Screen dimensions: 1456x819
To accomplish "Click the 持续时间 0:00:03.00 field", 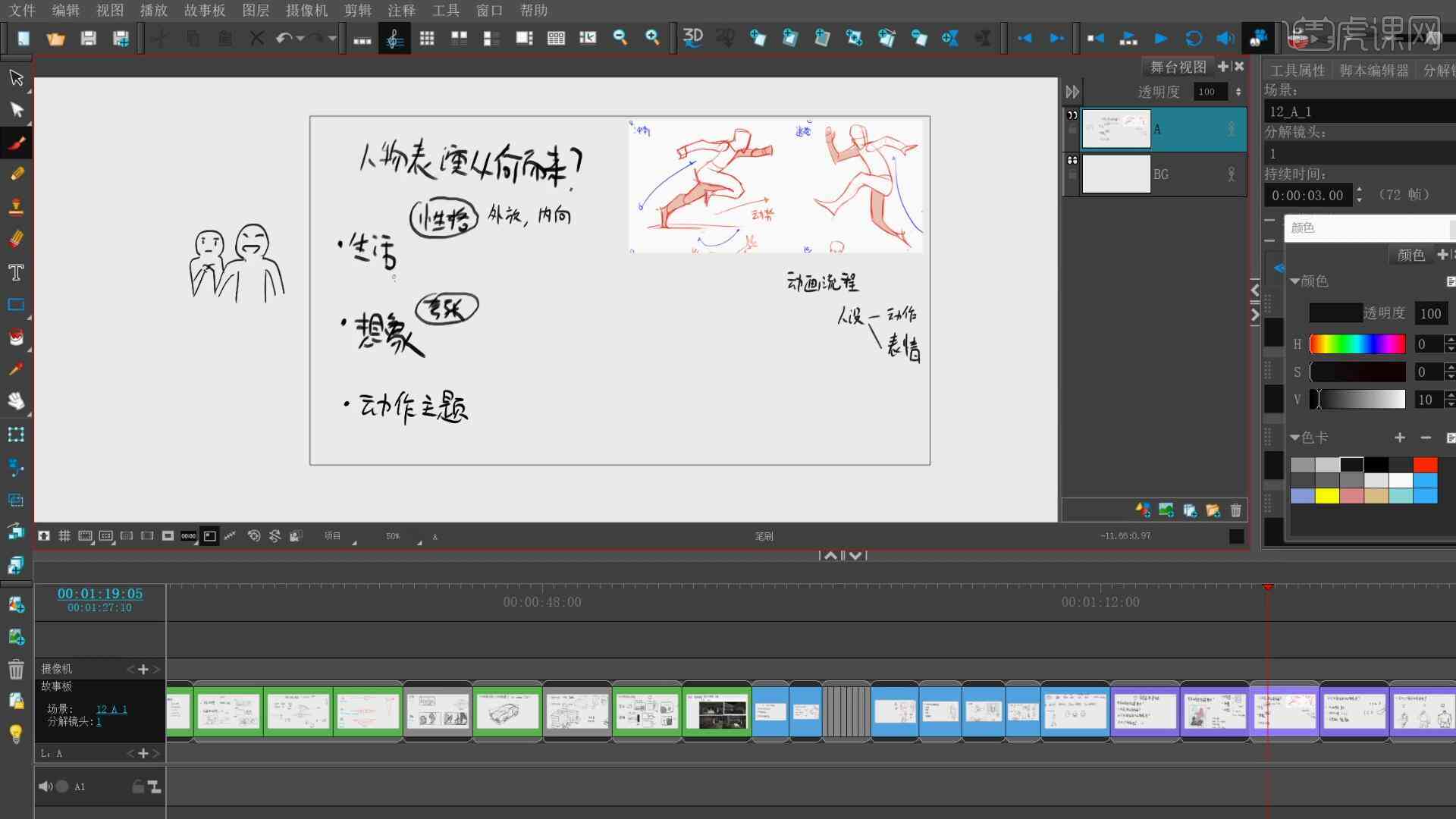I will [1307, 196].
